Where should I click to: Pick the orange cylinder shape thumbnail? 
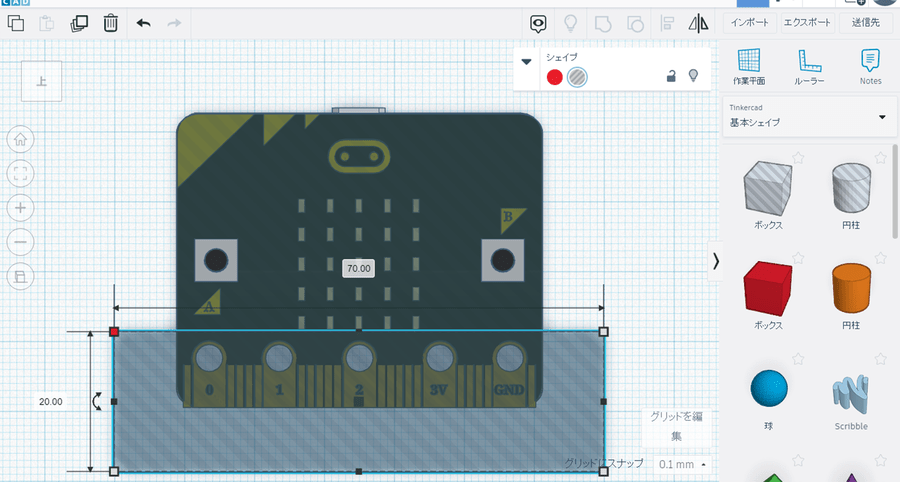(853, 290)
